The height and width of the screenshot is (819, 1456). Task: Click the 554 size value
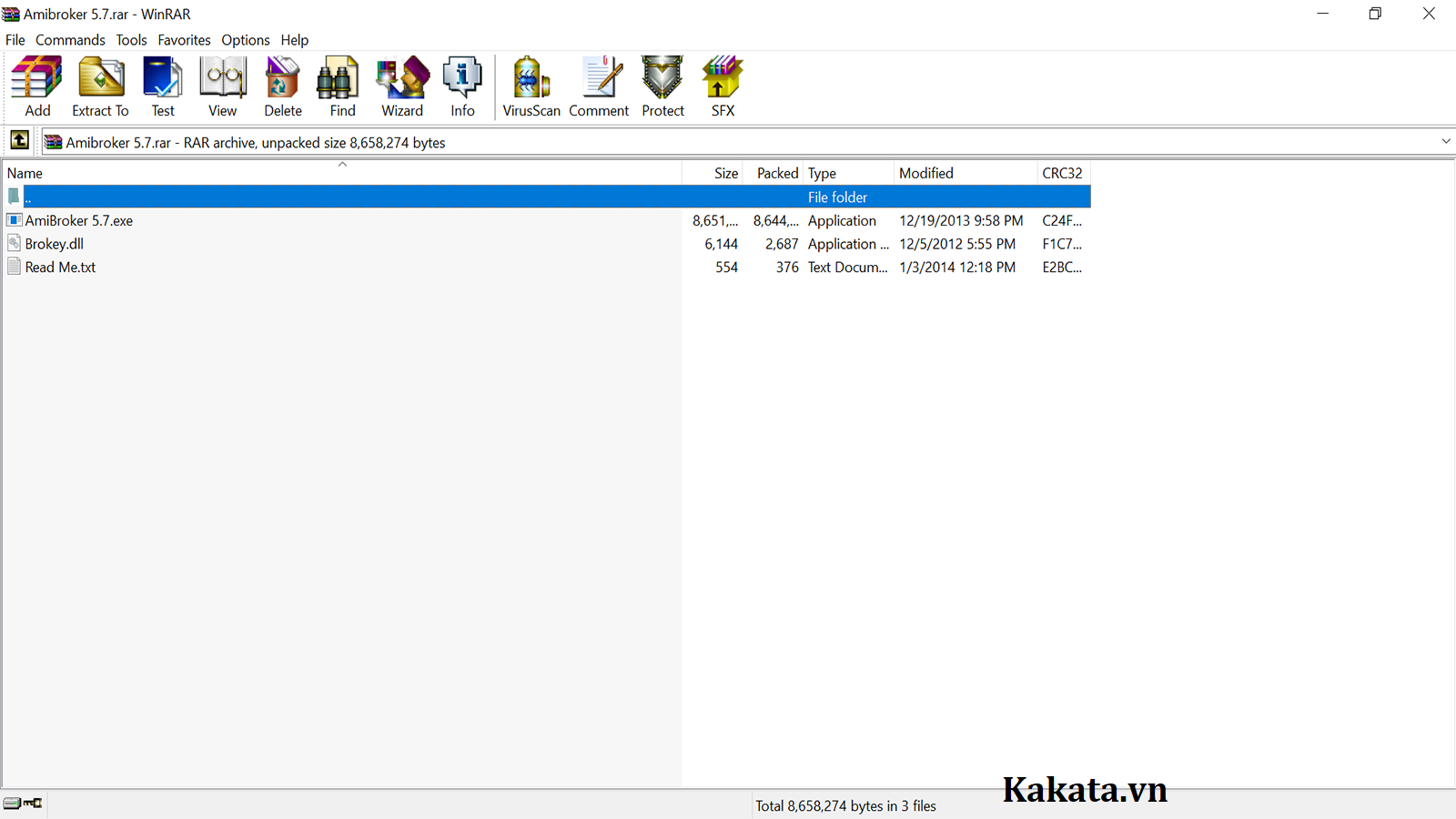tap(726, 268)
